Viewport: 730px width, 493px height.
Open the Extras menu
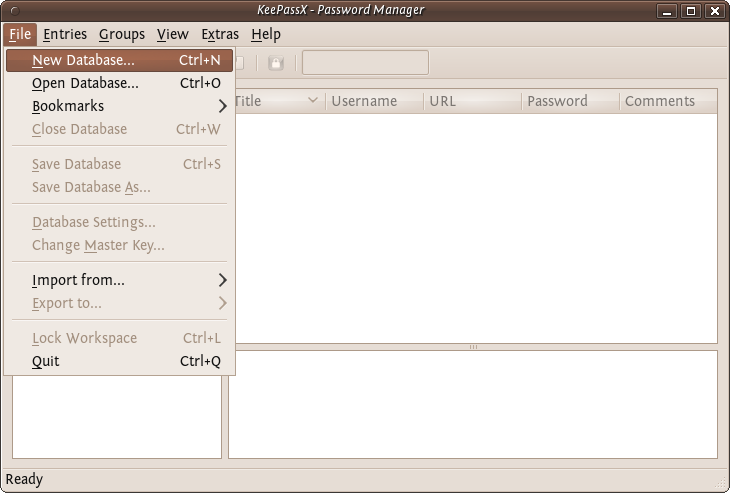219,34
